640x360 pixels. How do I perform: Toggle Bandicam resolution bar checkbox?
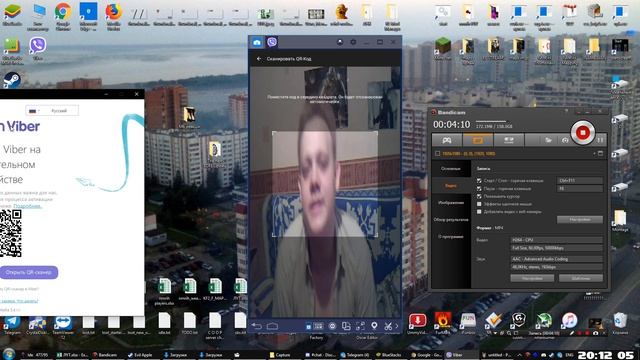click(437, 153)
